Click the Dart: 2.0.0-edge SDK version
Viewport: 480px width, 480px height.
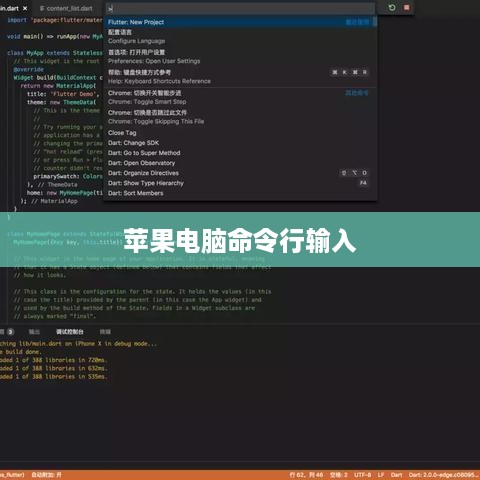tap(443, 475)
